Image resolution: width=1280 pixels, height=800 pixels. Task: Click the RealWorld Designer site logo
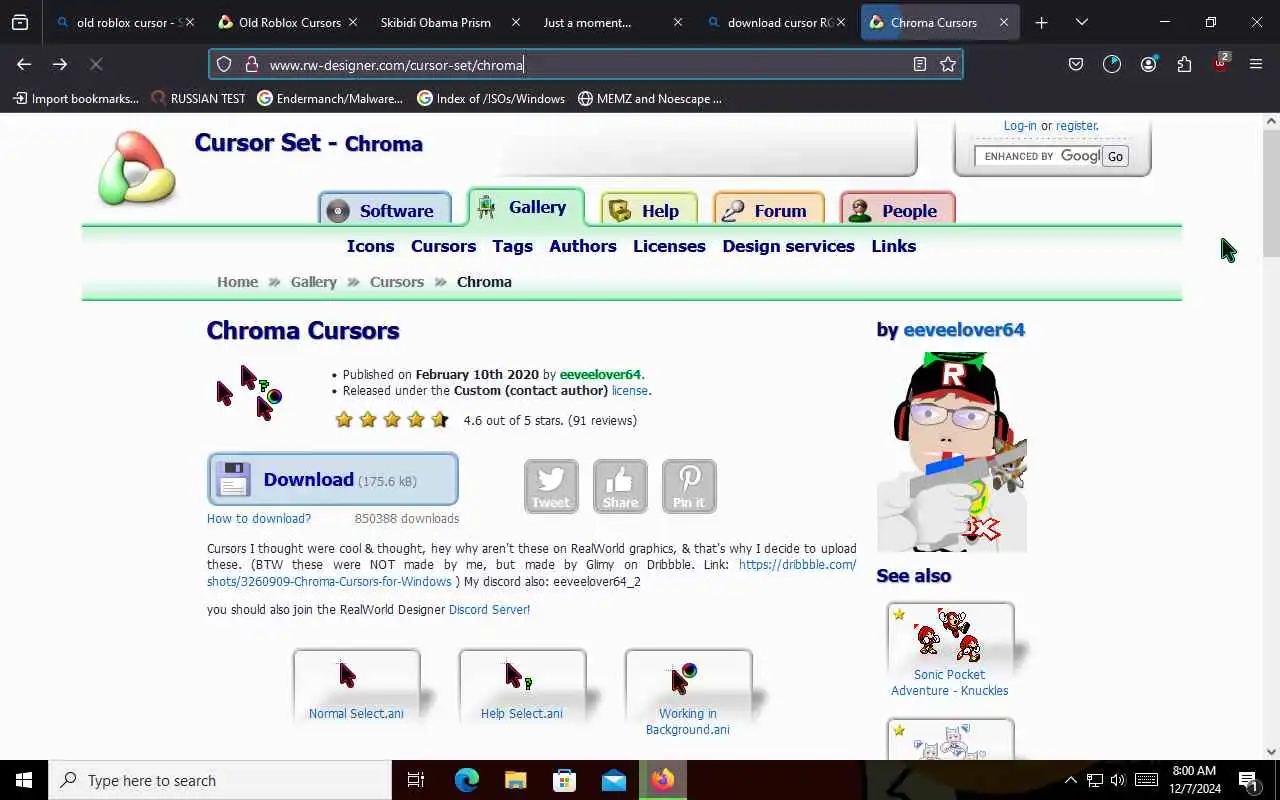137,167
